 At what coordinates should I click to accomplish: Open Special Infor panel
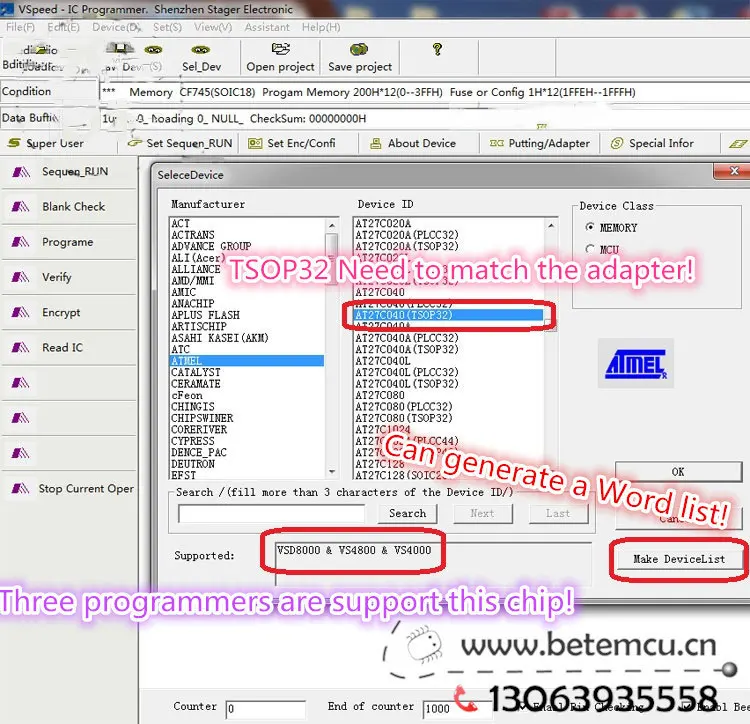pos(652,143)
